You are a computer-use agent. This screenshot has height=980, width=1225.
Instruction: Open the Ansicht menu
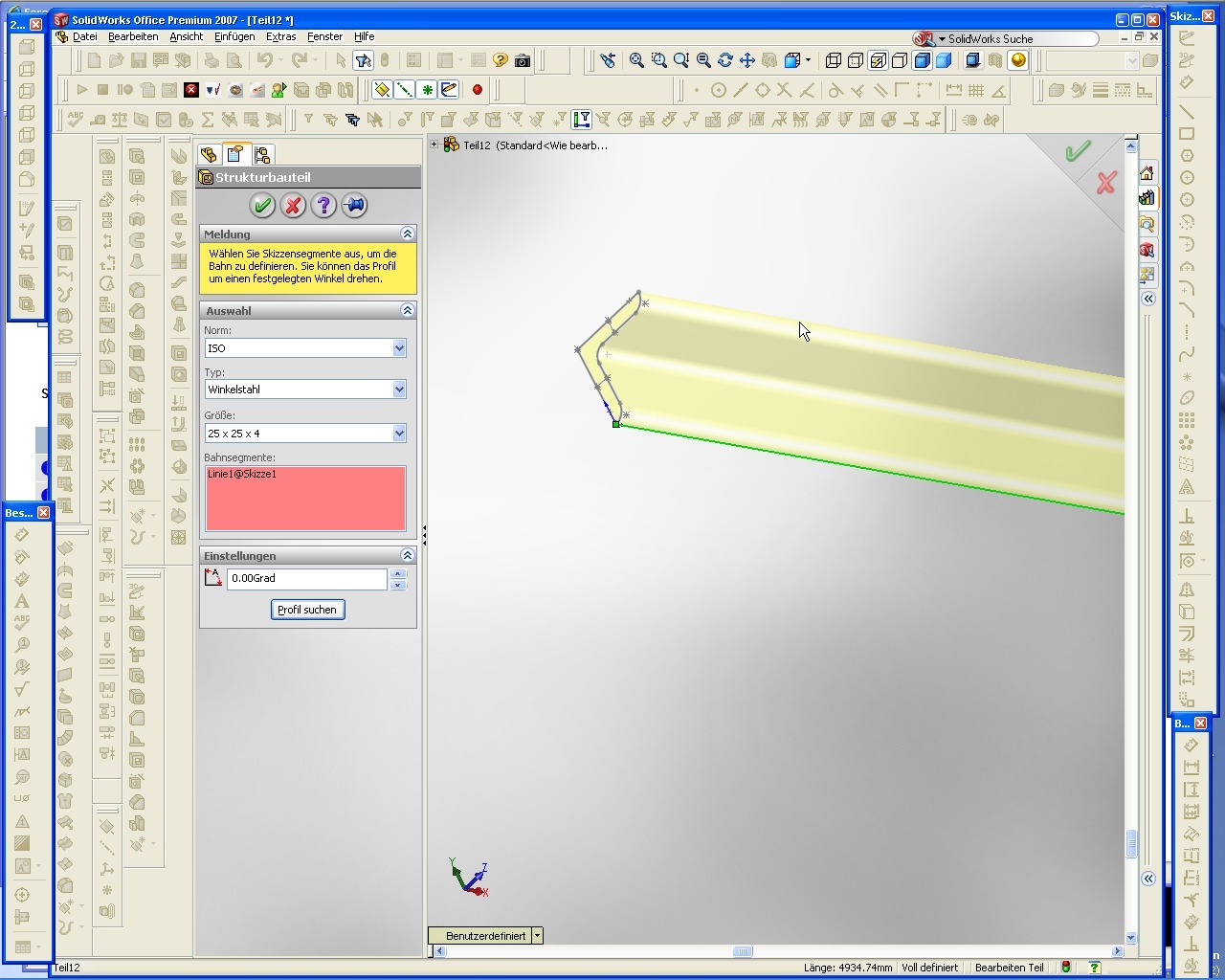pyautogui.click(x=187, y=36)
